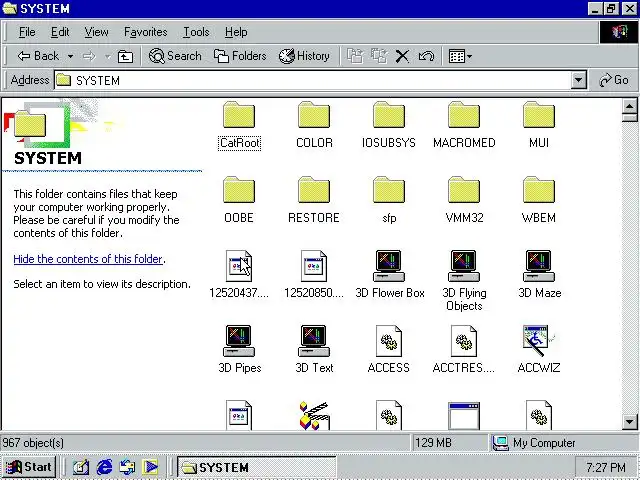This screenshot has width=640, height=480.
Task: Toggle the Folders pane button
Action: click(240, 56)
